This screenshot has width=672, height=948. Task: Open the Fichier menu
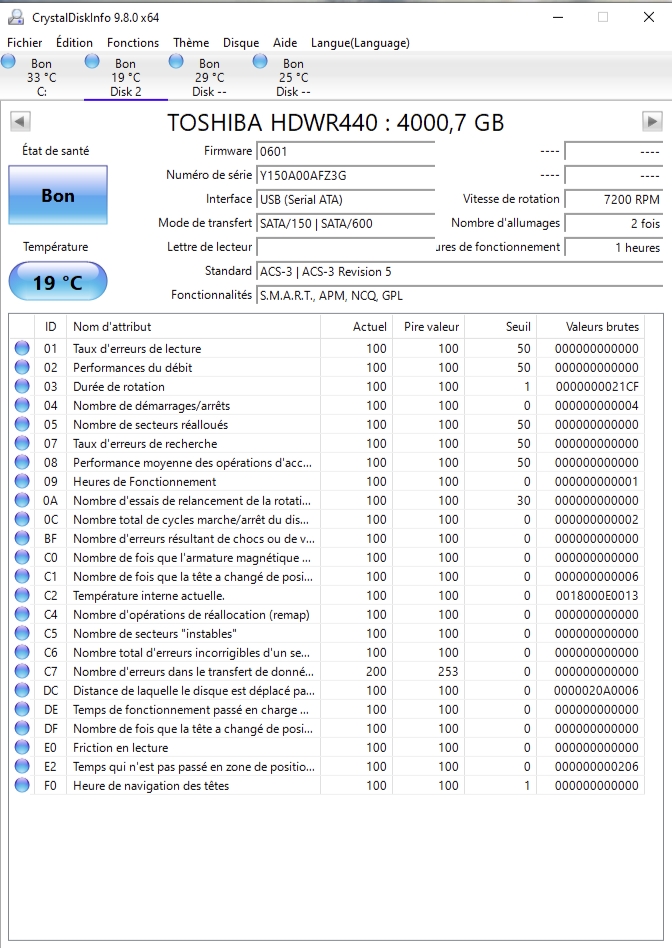click(25, 43)
